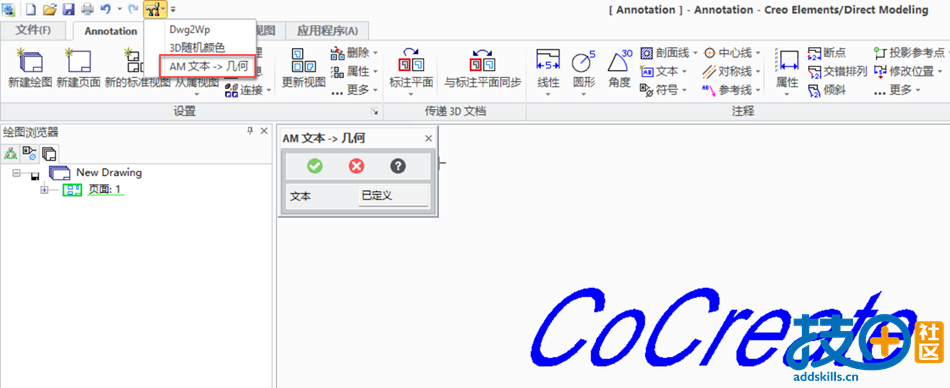Choose Dwg2Wp from the dropdown menu
The width and height of the screenshot is (950, 388).
click(x=190, y=30)
